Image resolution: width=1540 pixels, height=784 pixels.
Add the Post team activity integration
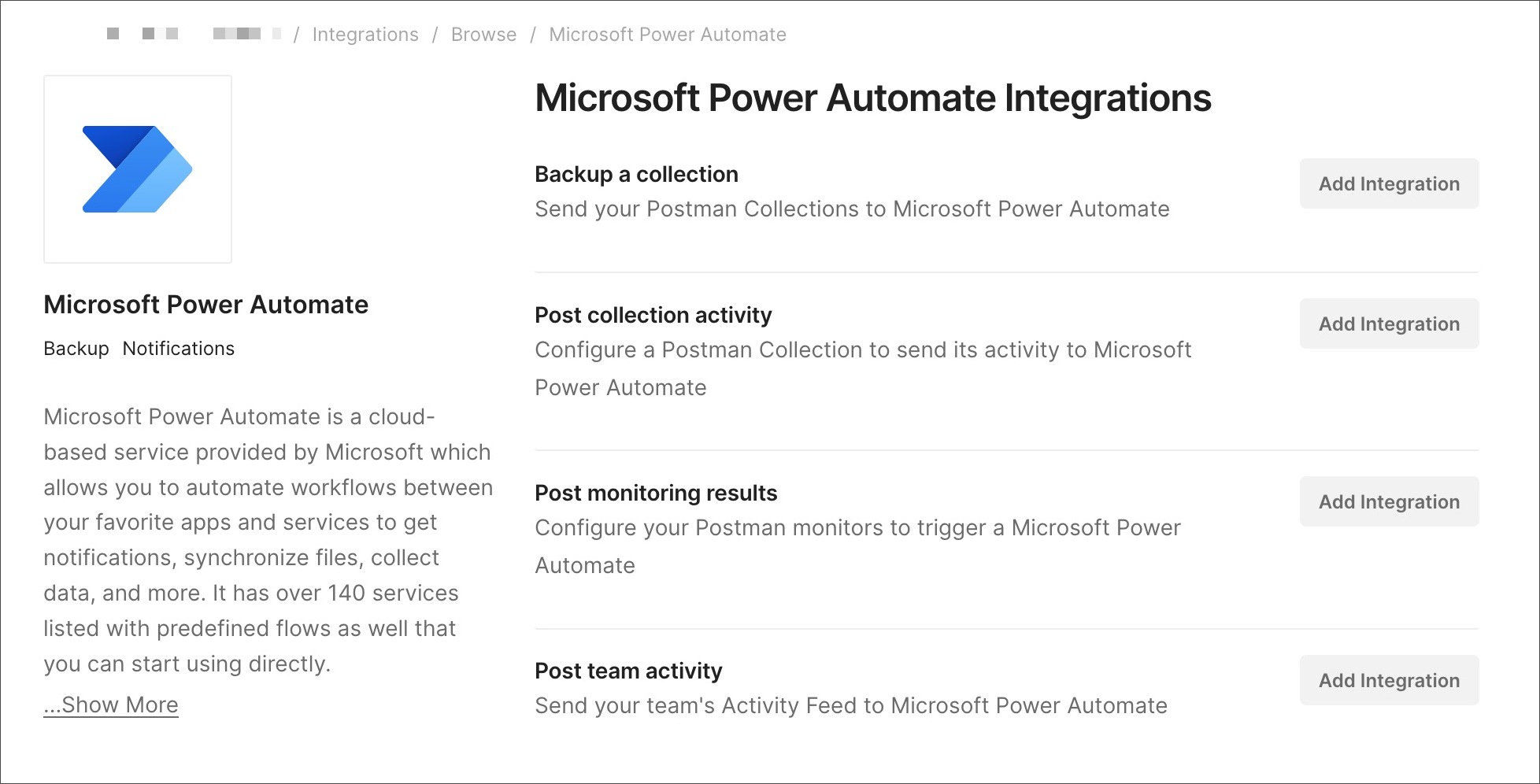(x=1388, y=680)
